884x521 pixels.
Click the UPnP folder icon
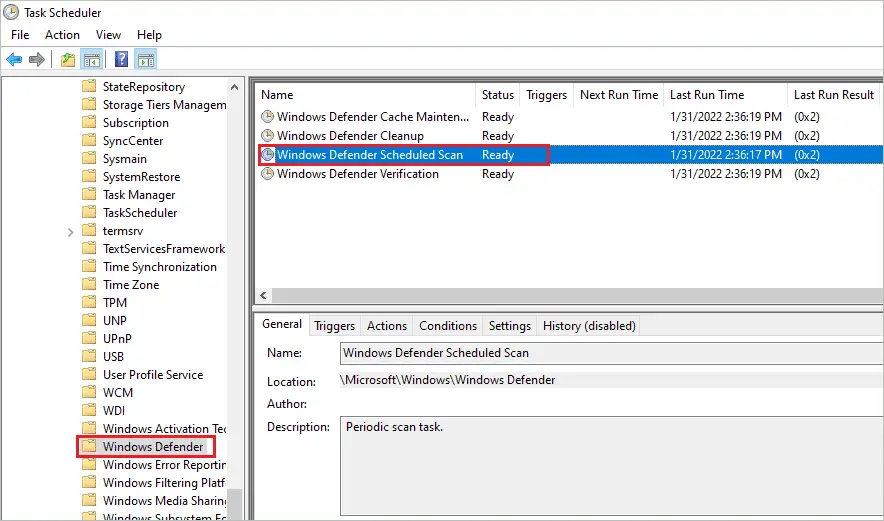click(89, 338)
